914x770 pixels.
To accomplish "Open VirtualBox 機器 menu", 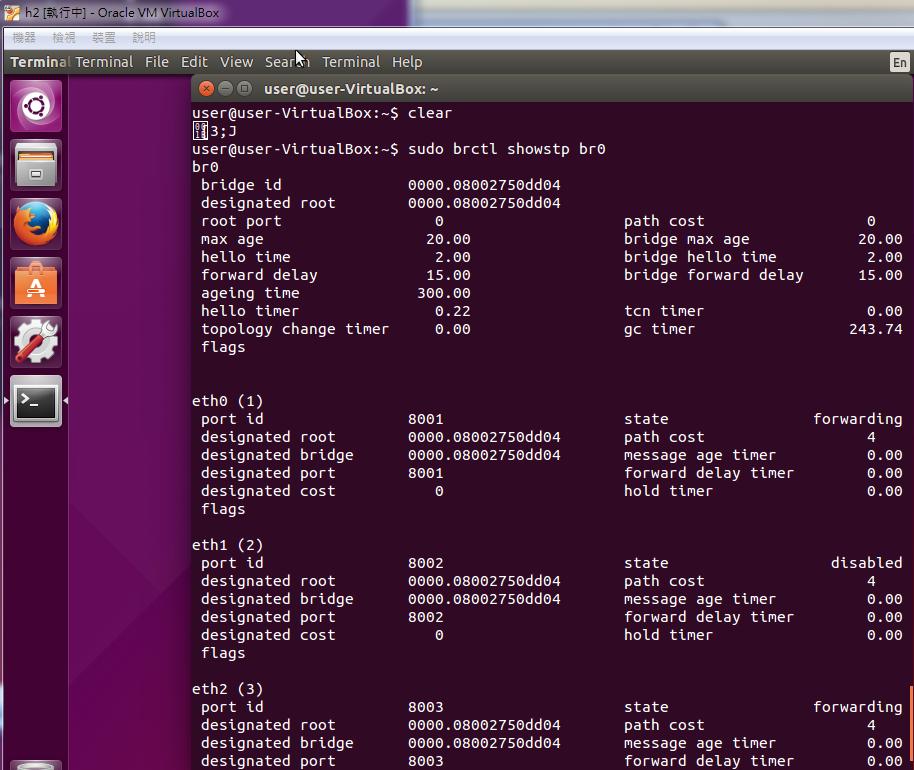I will click(24, 37).
